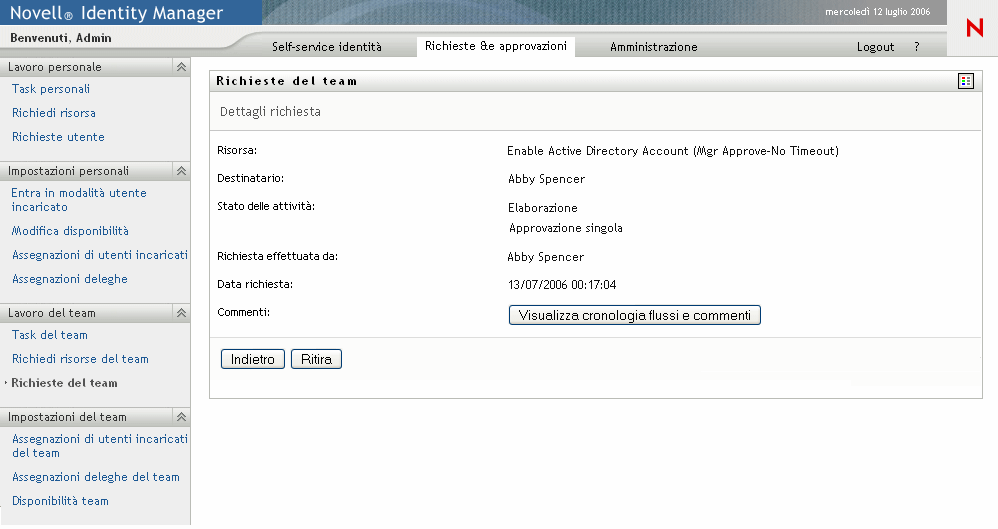Click the Dettagli richiesta heading
Viewport: 998px width, 529px height.
270,111
